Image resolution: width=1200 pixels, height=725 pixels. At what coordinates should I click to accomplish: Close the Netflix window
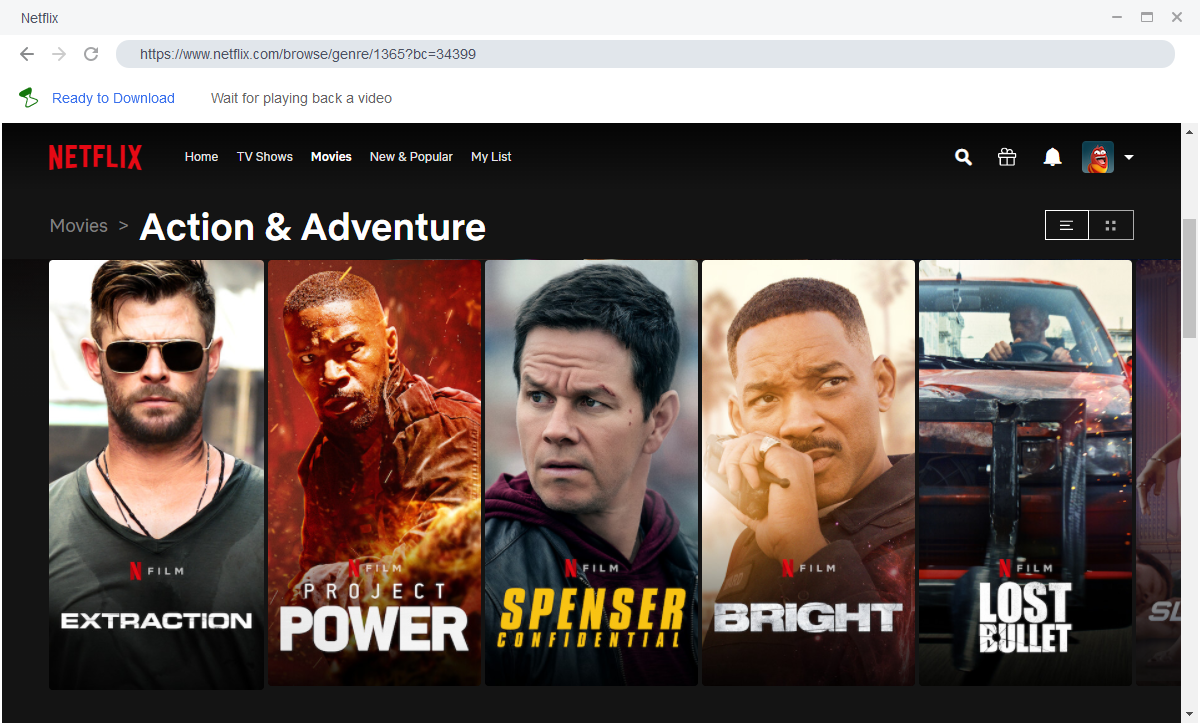[x=1177, y=17]
